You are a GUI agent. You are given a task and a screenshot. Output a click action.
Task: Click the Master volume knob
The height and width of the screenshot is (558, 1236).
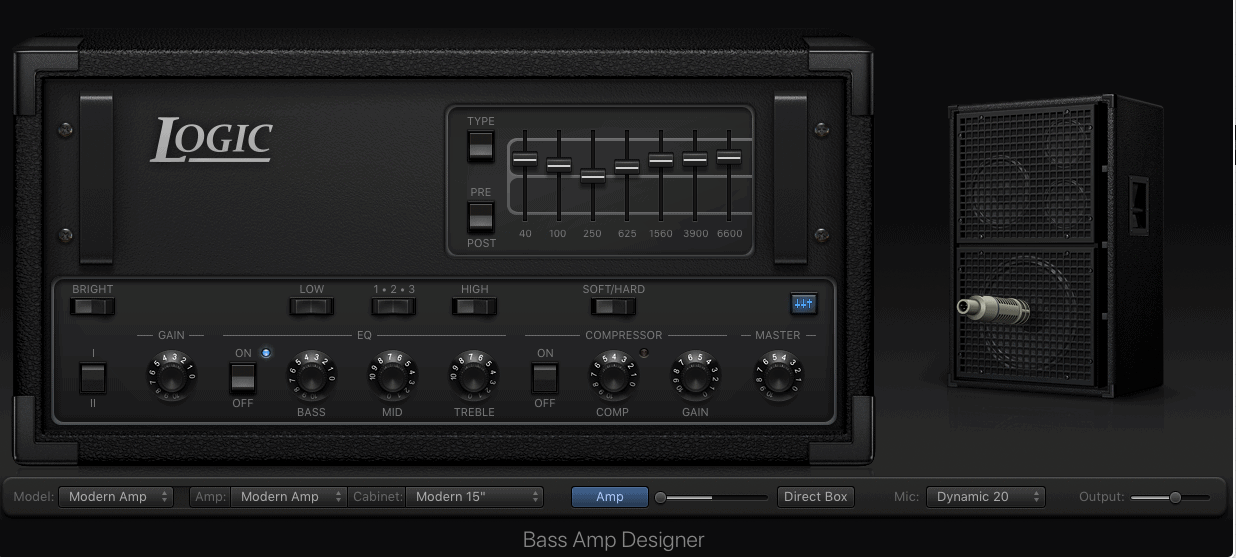tap(777, 375)
